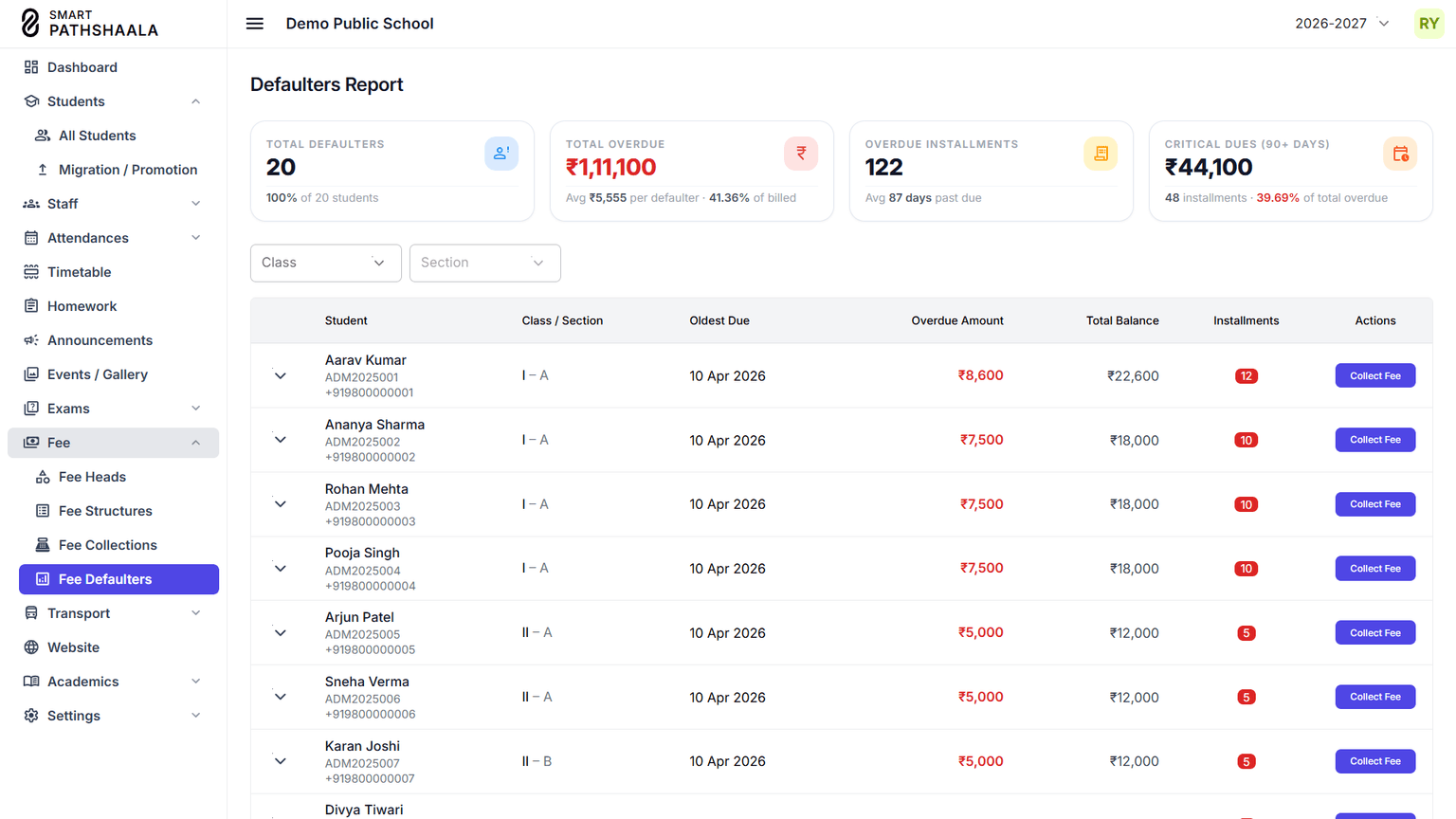This screenshot has width=1456, height=819.
Task: Open the Class filter dropdown
Action: point(325,263)
